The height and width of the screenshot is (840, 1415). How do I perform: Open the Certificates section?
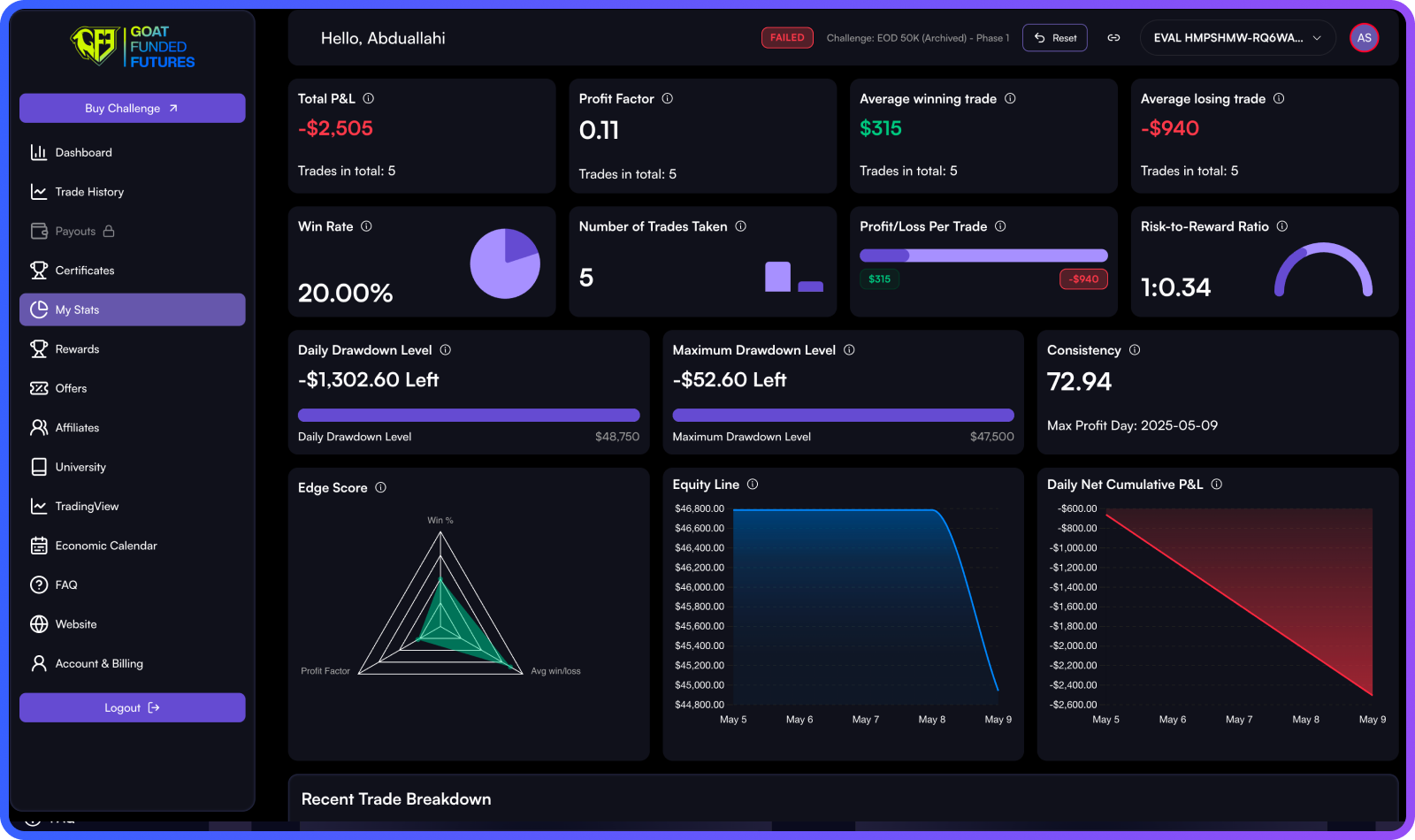pos(85,270)
